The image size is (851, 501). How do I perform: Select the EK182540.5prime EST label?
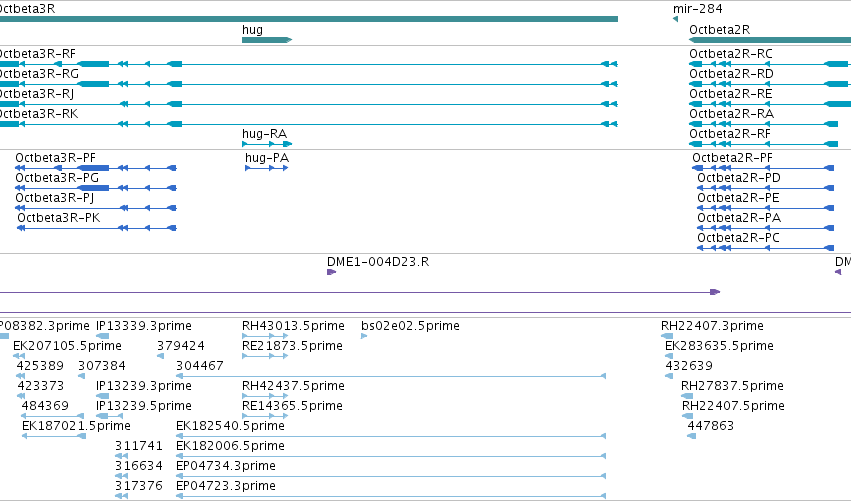(230, 427)
